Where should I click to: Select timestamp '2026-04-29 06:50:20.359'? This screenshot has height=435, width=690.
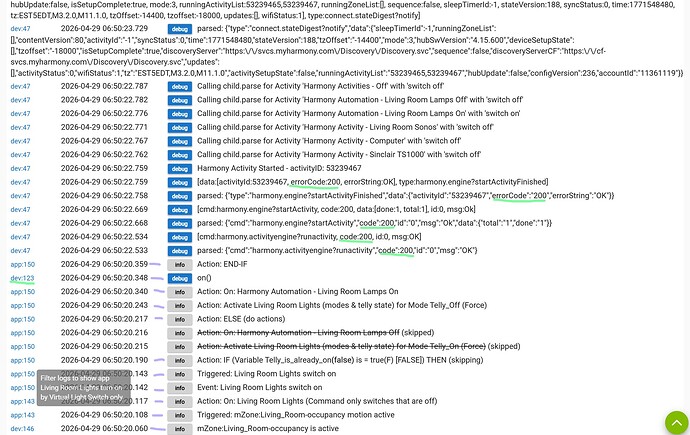[x=104, y=264]
